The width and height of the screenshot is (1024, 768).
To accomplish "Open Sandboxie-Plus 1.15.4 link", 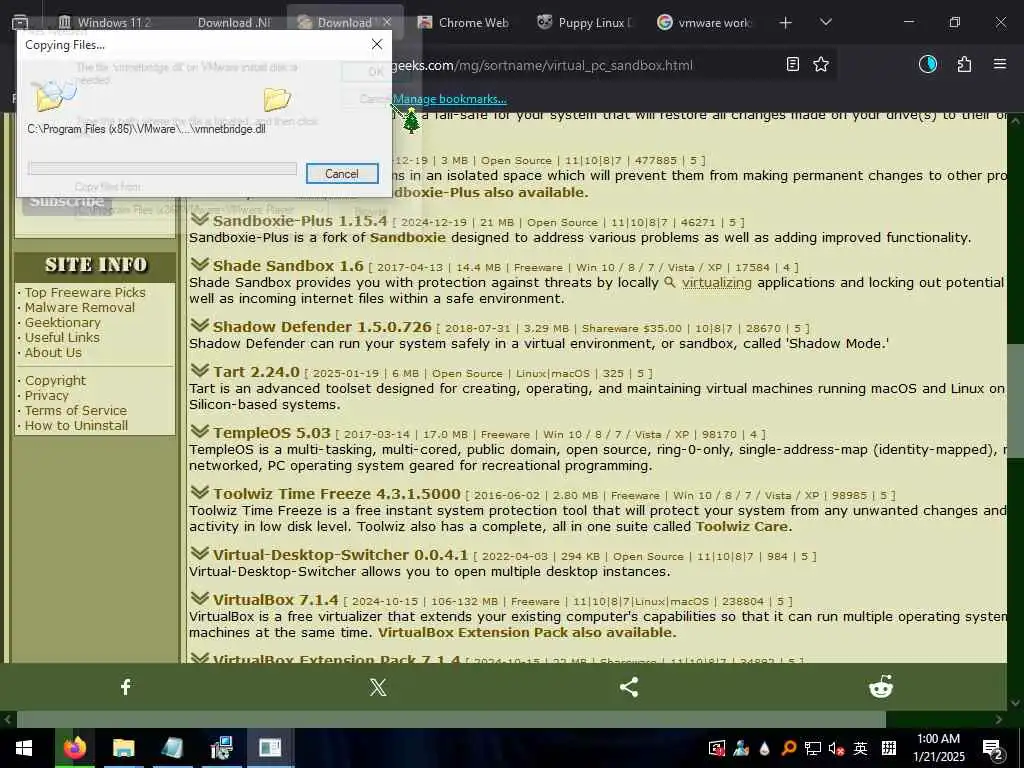I will (x=300, y=221).
